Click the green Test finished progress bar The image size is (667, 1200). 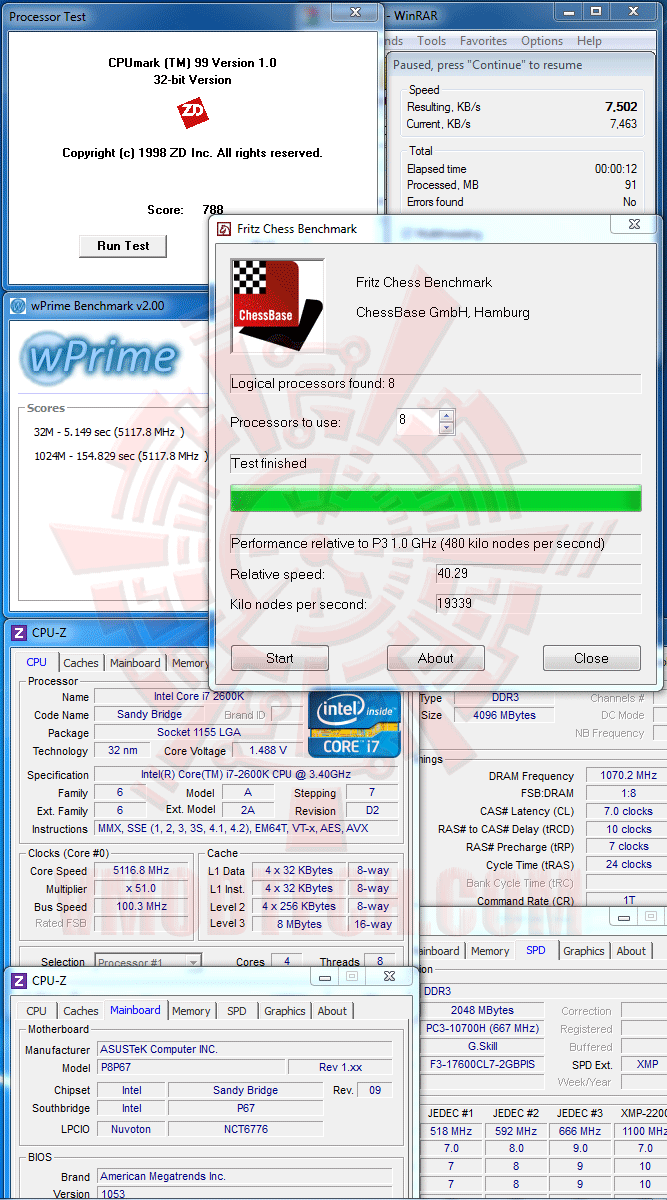point(435,498)
